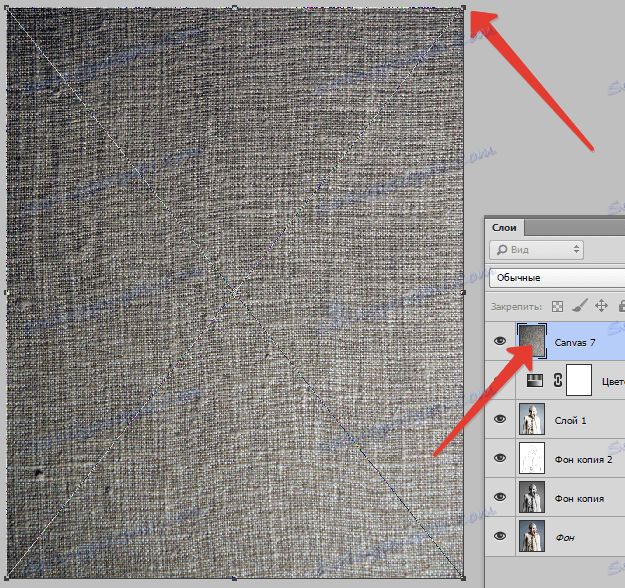Screen dimensions: 625x588
Task: Switch to the Слои tab
Action: [x=504, y=228]
